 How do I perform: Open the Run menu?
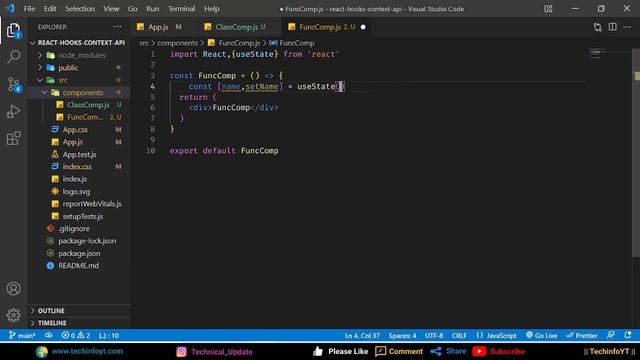coord(153,9)
